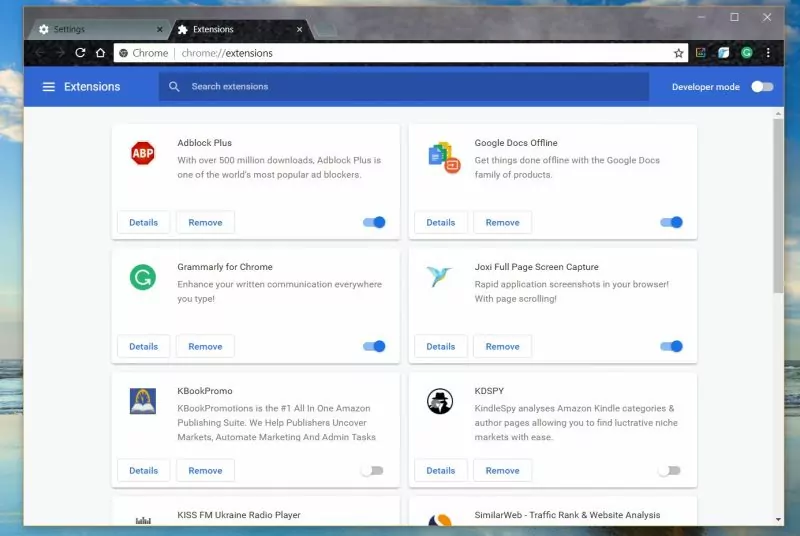
Task: Bookmark this page with the star icon
Action: point(679,53)
